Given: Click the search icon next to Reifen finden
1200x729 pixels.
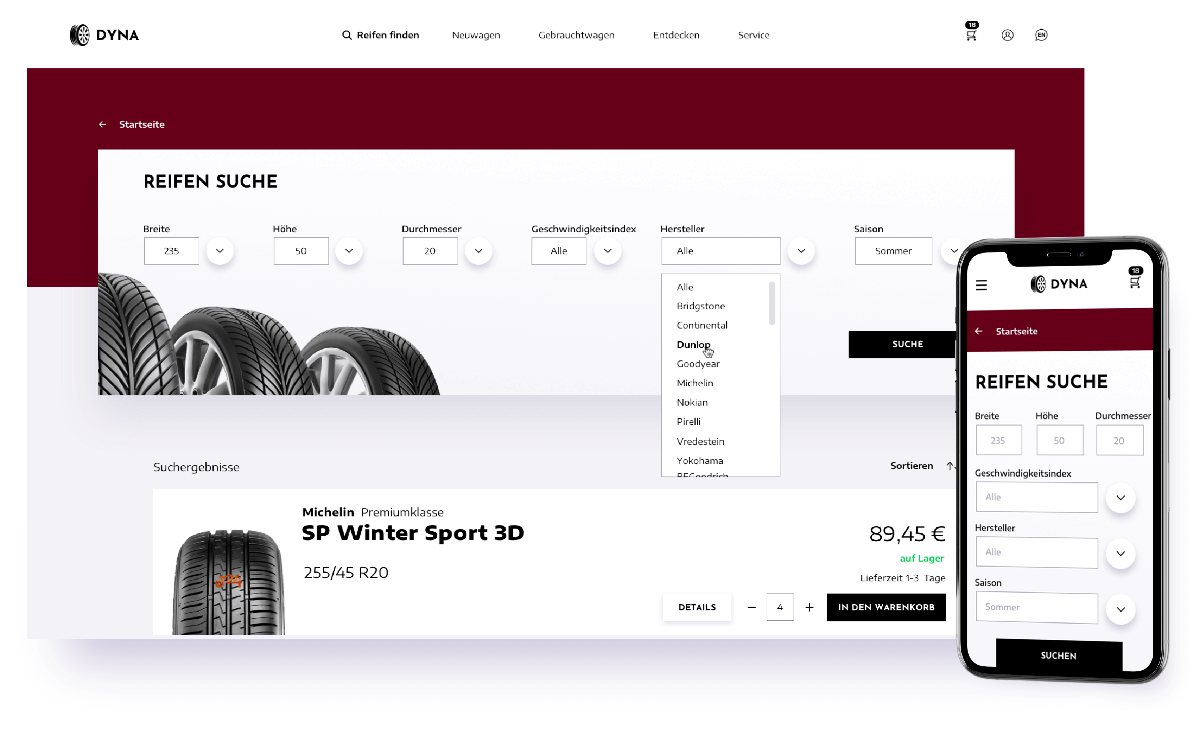Looking at the screenshot, I should 347,35.
